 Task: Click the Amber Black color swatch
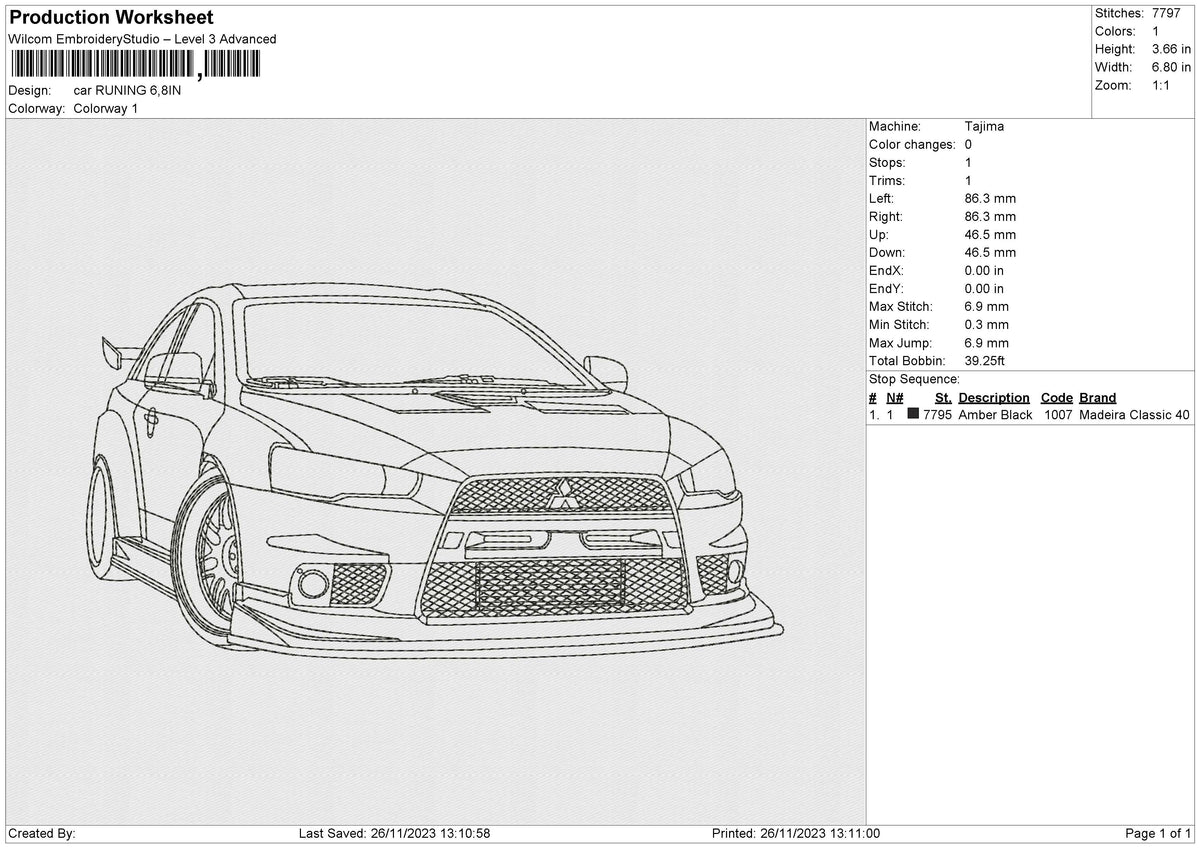coord(913,414)
